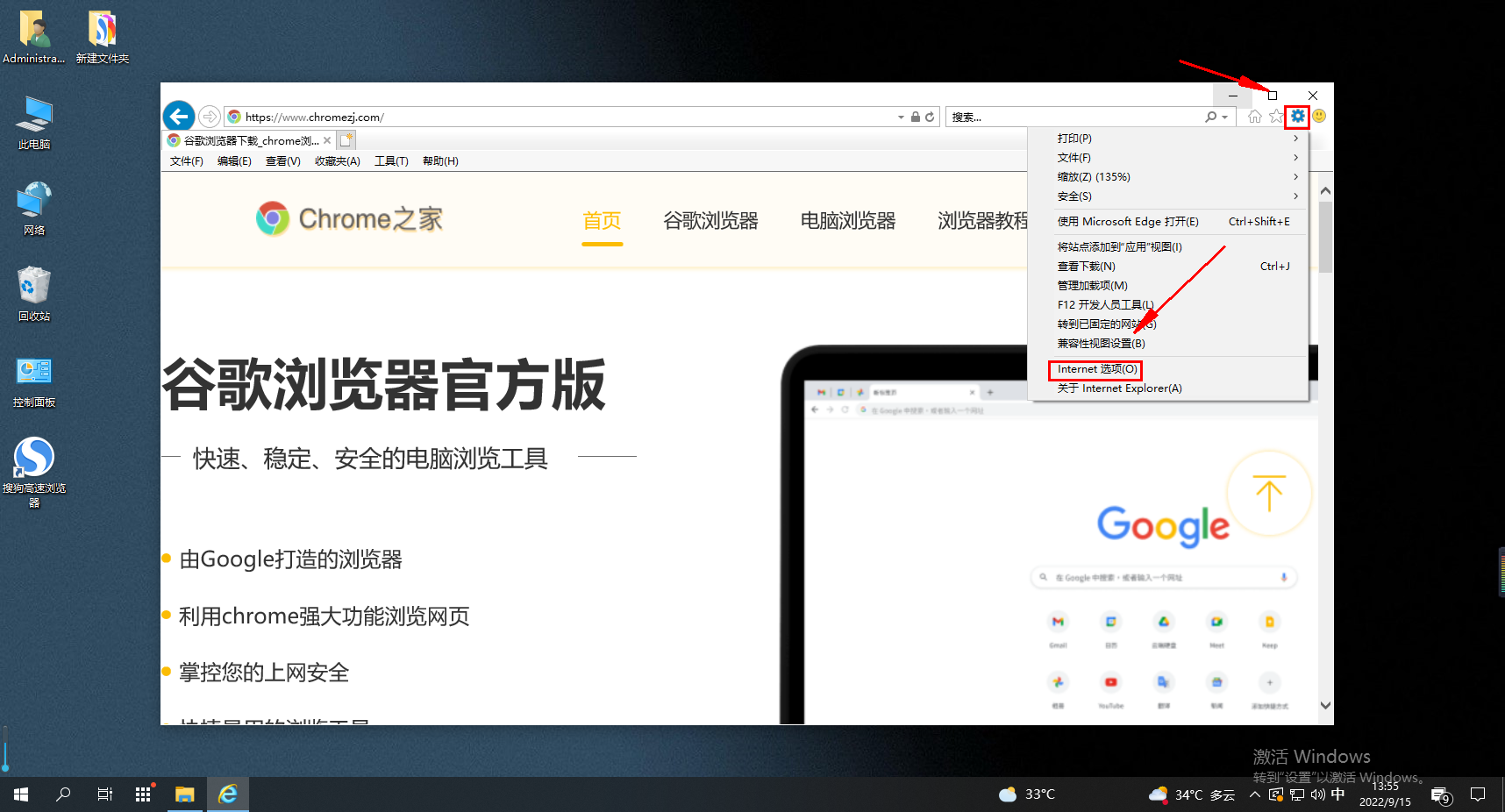This screenshot has height=812, width=1505.
Task: Click the IE forward arrow button
Action: click(209, 117)
